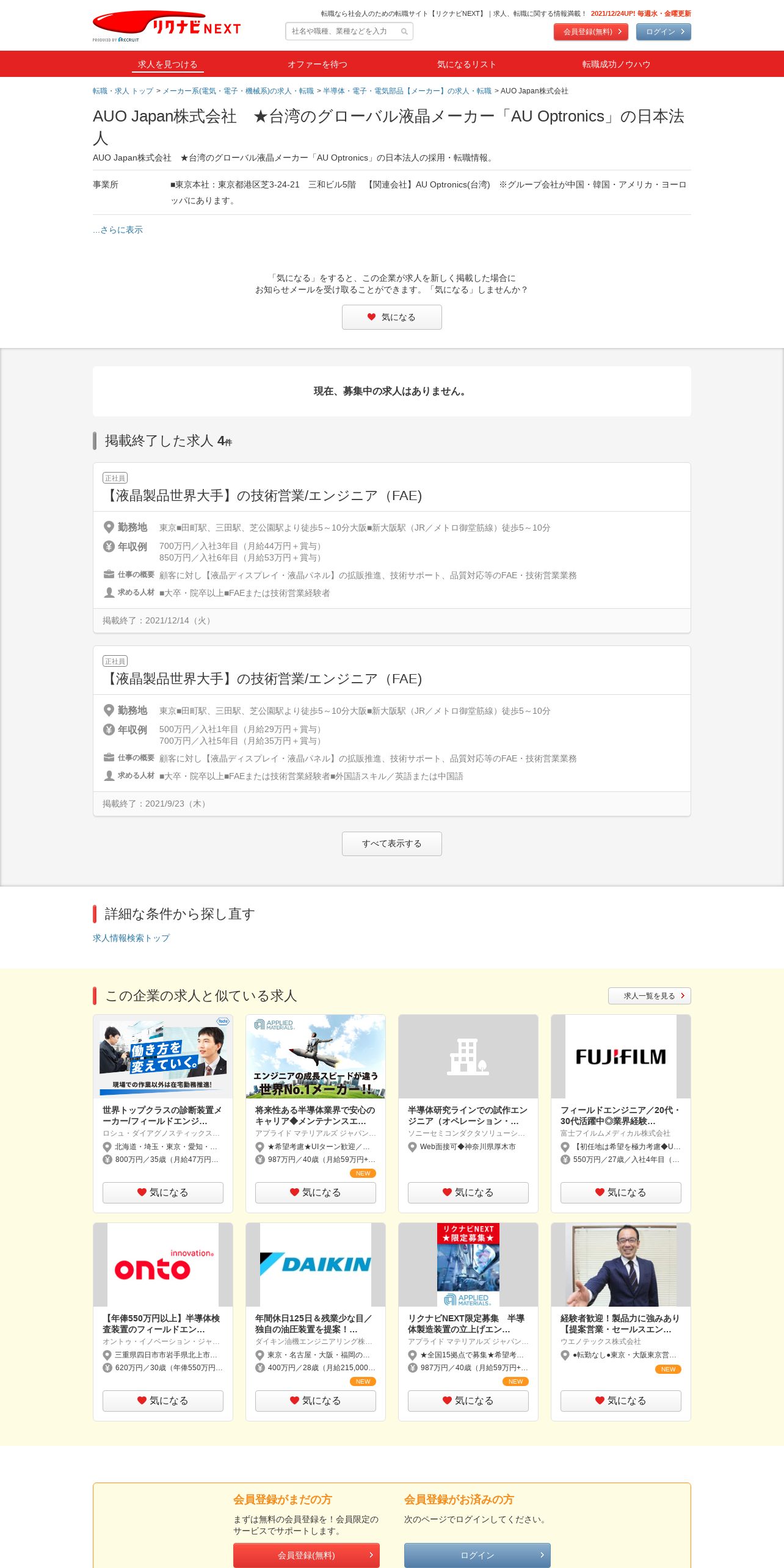Click the FUJIFILM logo image
Image resolution: width=784 pixels, height=1568 pixels.
(x=621, y=1056)
